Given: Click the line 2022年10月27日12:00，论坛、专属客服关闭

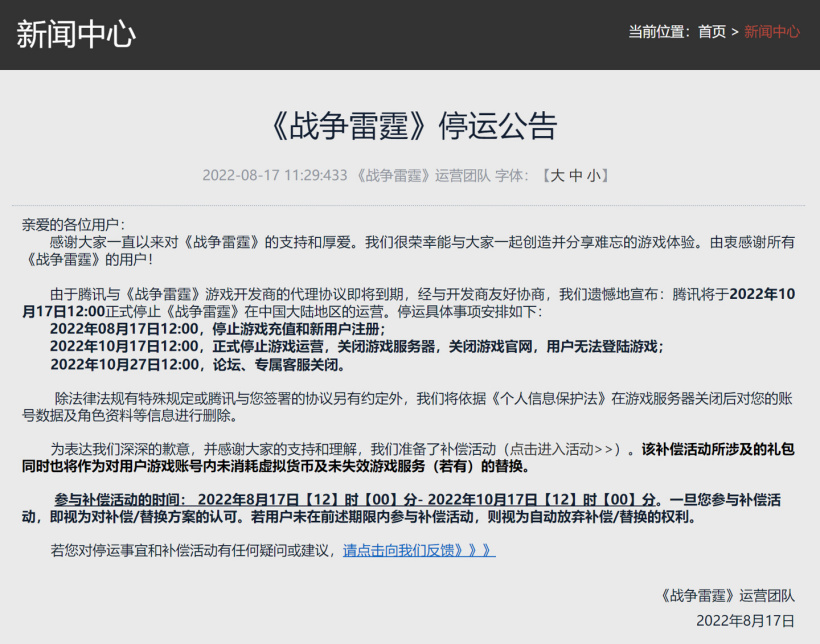Looking at the screenshot, I should [x=198, y=364].
